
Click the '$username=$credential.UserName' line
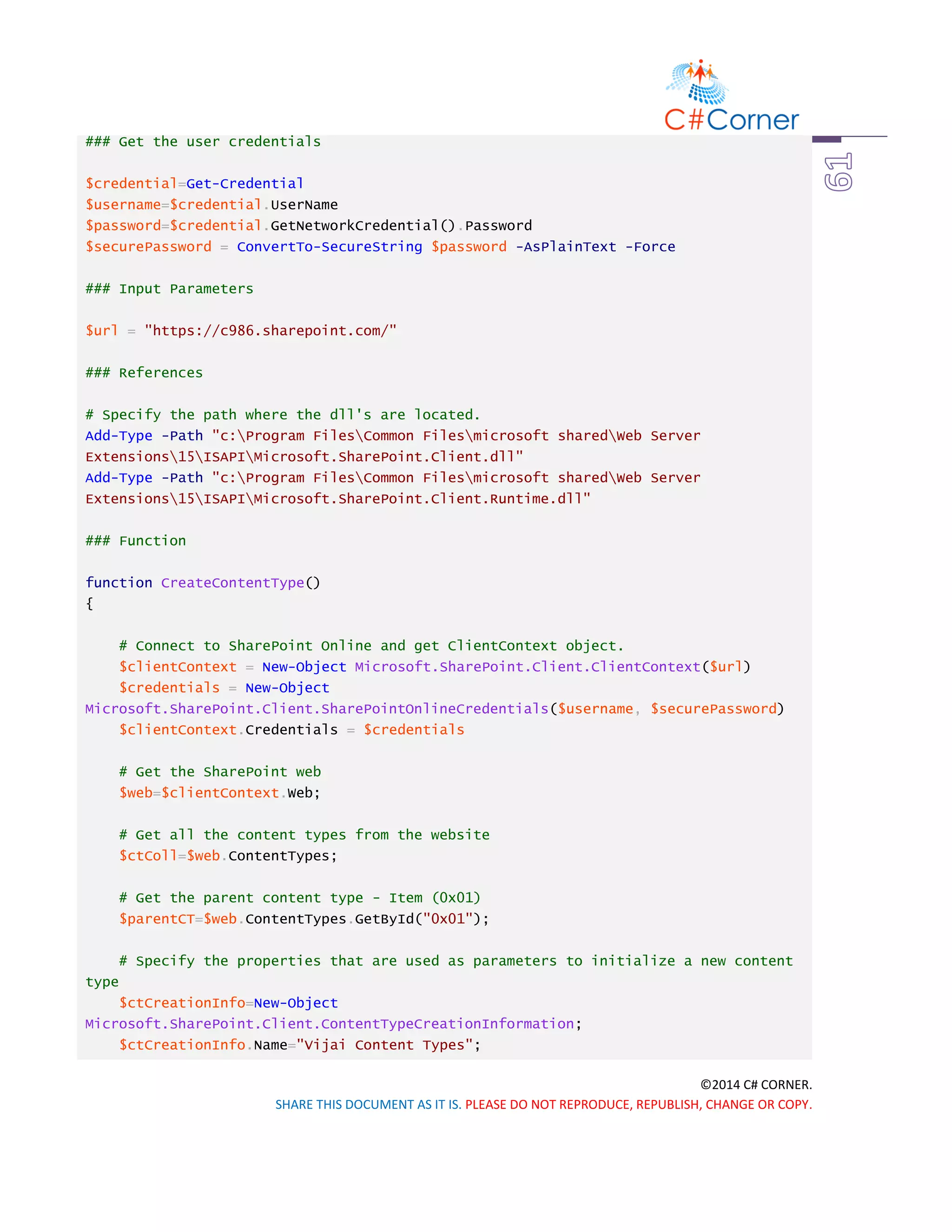[x=212, y=204]
